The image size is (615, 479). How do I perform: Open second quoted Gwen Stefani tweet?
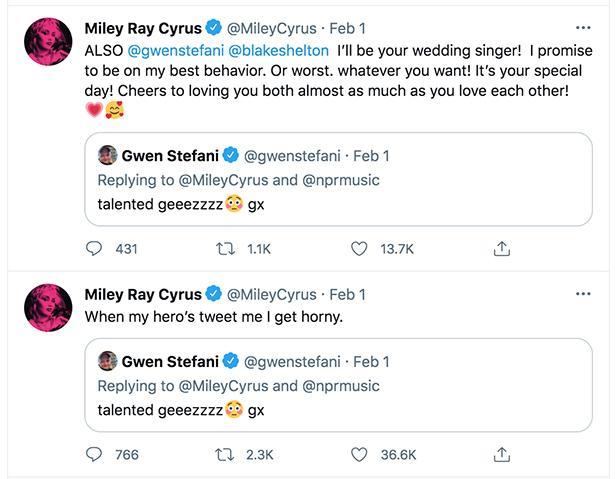[338, 385]
